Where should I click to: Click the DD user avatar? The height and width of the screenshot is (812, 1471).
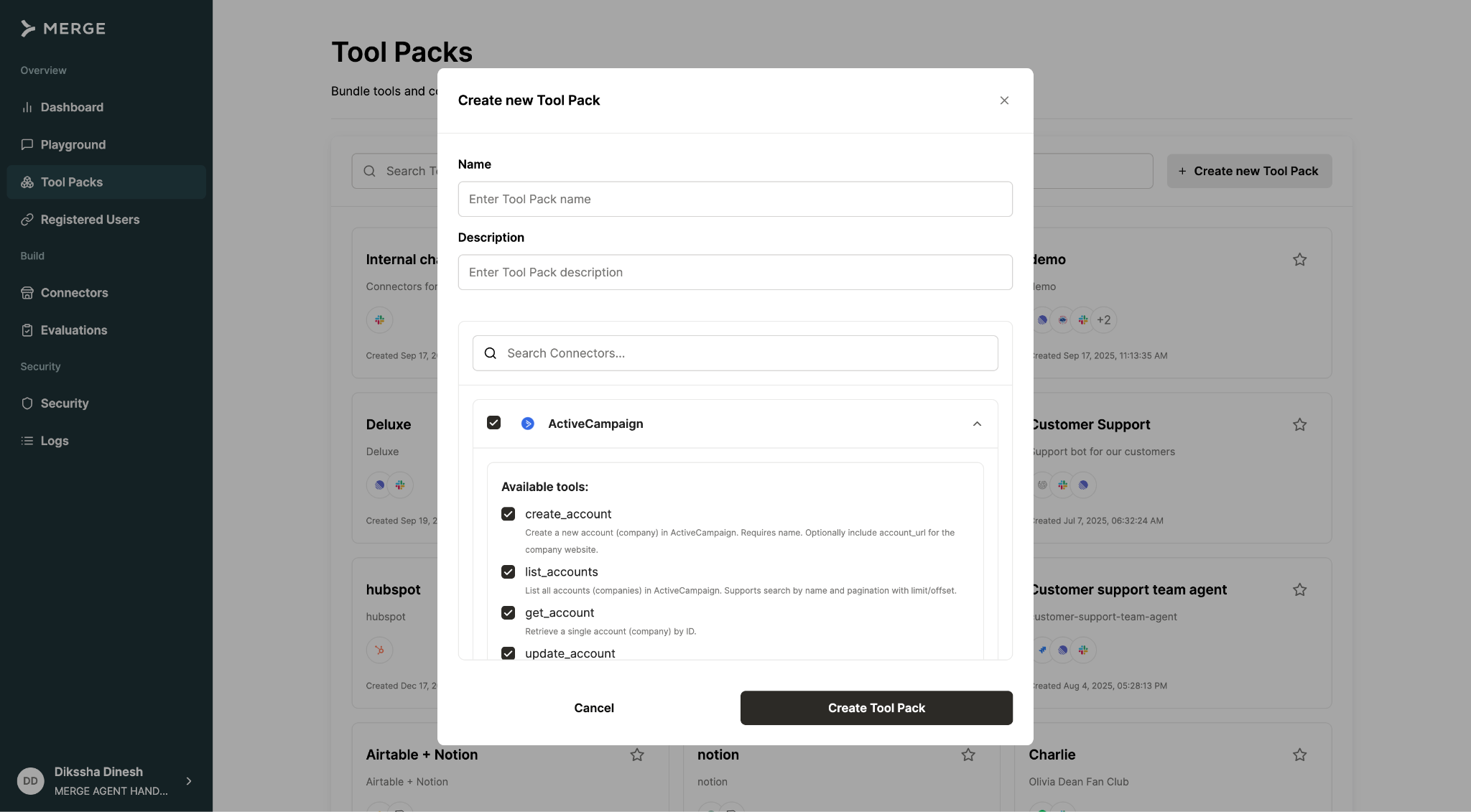click(x=30, y=780)
